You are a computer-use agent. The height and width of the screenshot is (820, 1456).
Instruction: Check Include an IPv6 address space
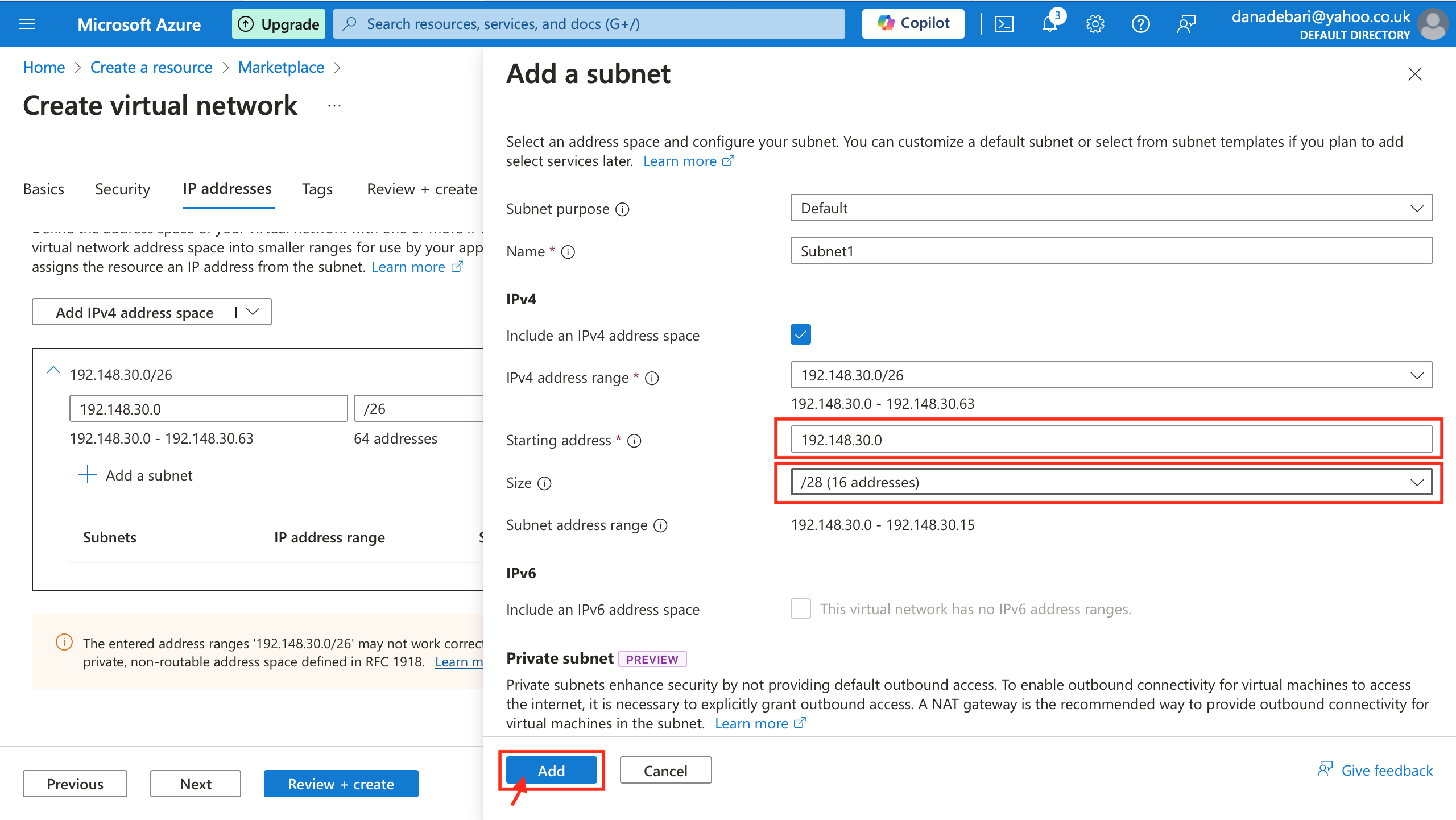point(800,608)
